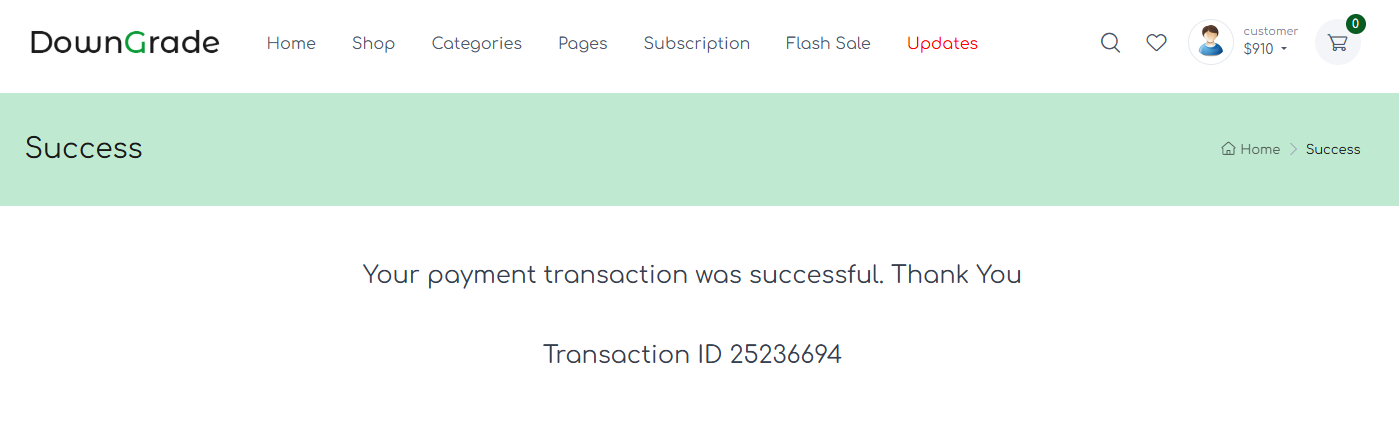
Task: Click the Success breadcrumb label
Action: 1333,149
